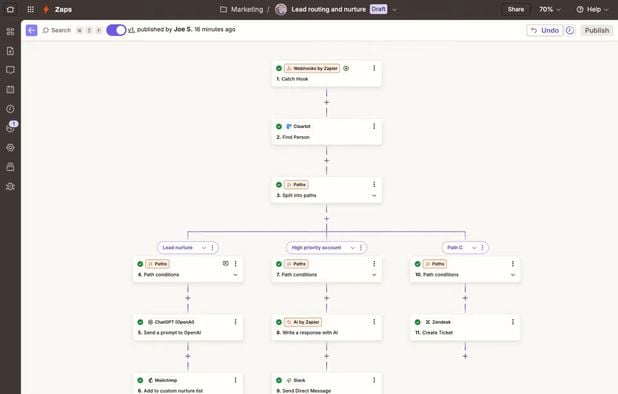Image resolution: width=618 pixels, height=394 pixels.
Task: Open the three-dot menu on Catch Hook step
Action: (374, 68)
